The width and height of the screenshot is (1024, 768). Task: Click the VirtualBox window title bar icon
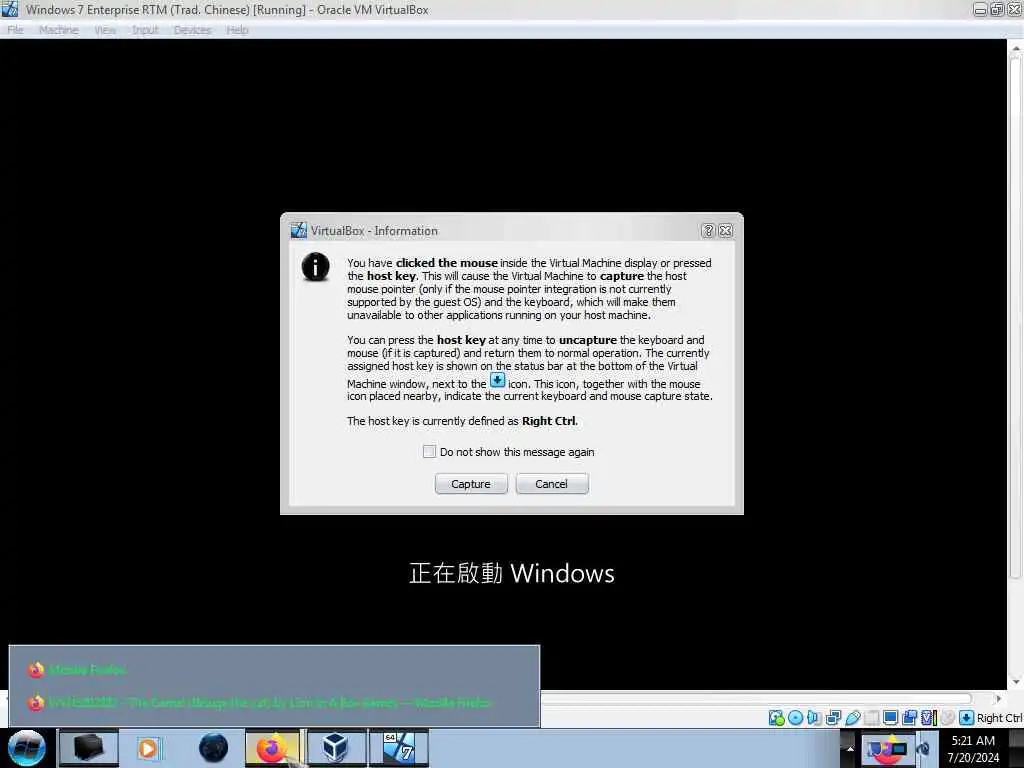pos(10,9)
